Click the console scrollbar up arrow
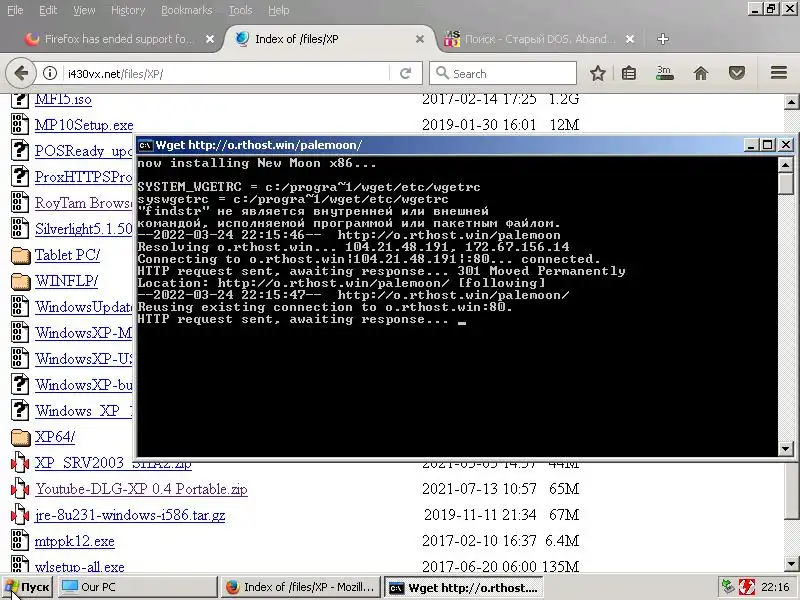This screenshot has width=800, height=600. (x=786, y=164)
